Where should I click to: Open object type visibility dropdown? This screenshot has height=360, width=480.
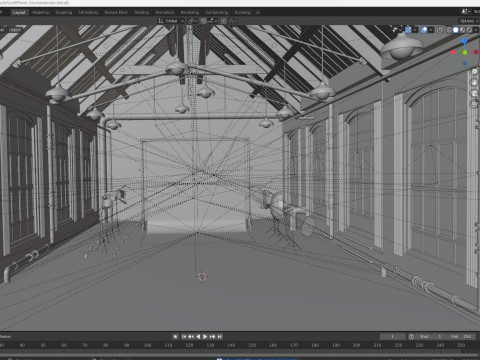tap(397, 30)
